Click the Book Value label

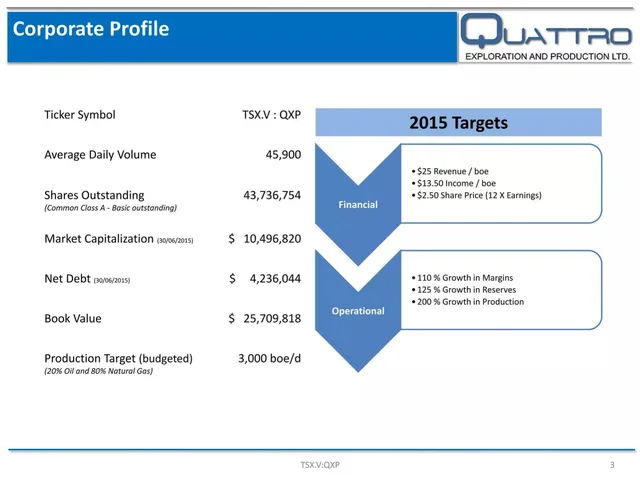pos(73,318)
